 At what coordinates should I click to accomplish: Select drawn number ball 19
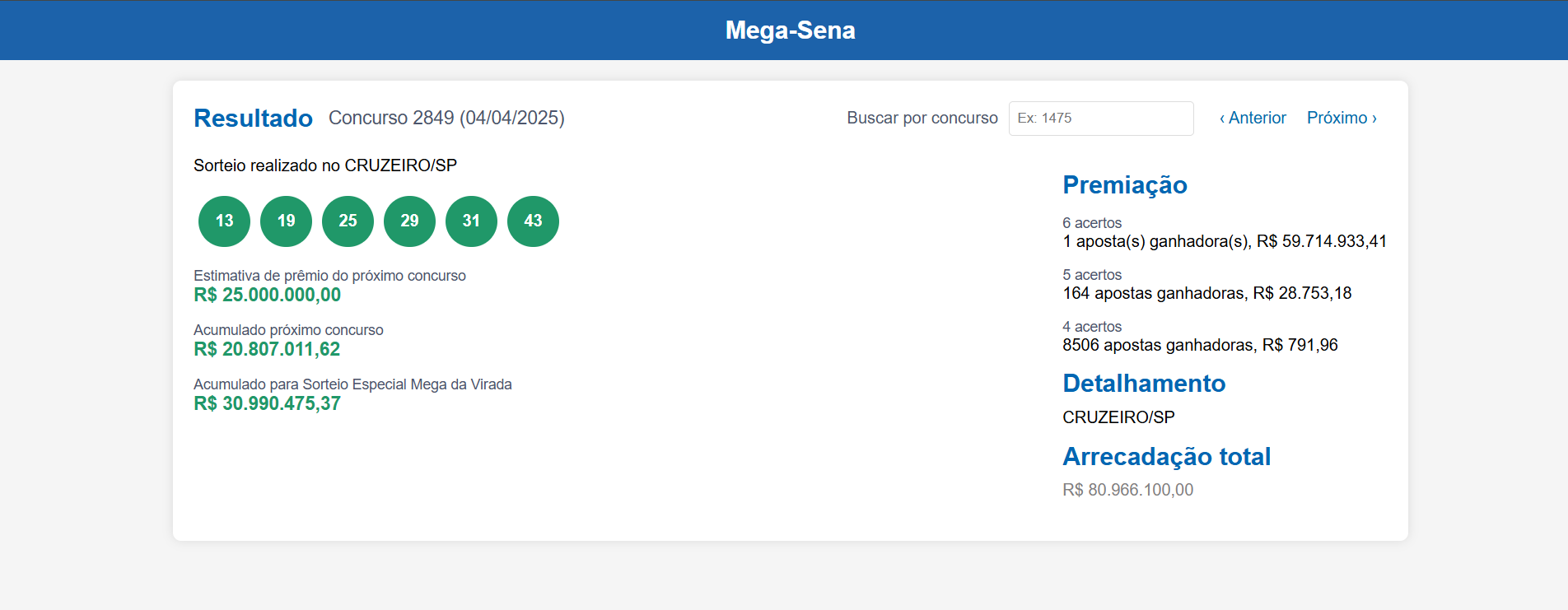pos(286,221)
